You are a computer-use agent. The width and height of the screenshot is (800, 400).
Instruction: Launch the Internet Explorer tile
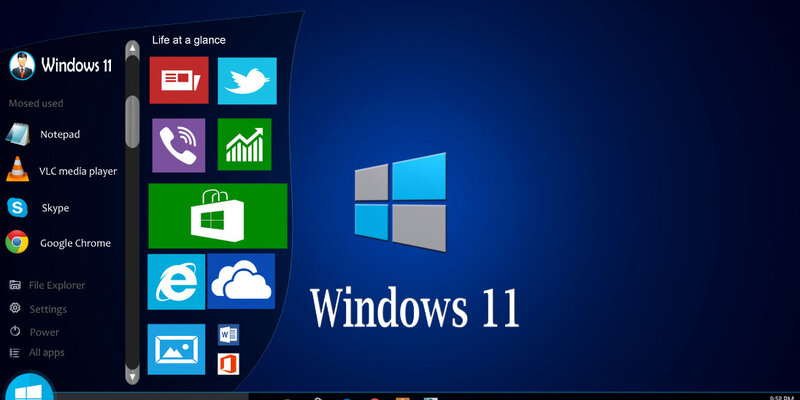pos(176,282)
